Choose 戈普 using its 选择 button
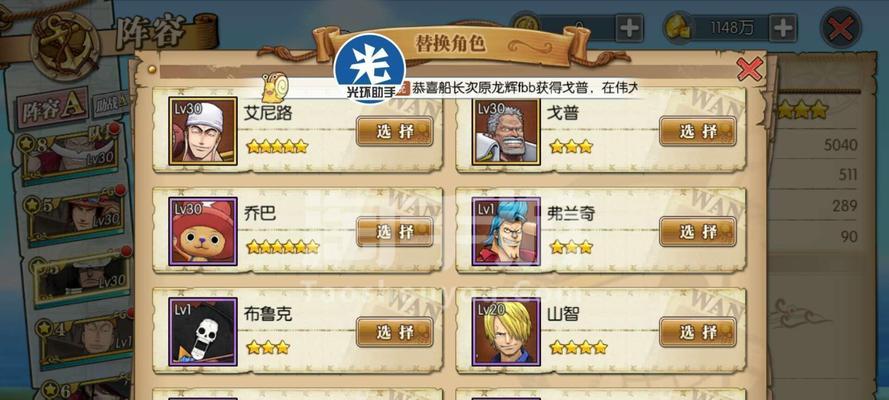 tap(698, 131)
